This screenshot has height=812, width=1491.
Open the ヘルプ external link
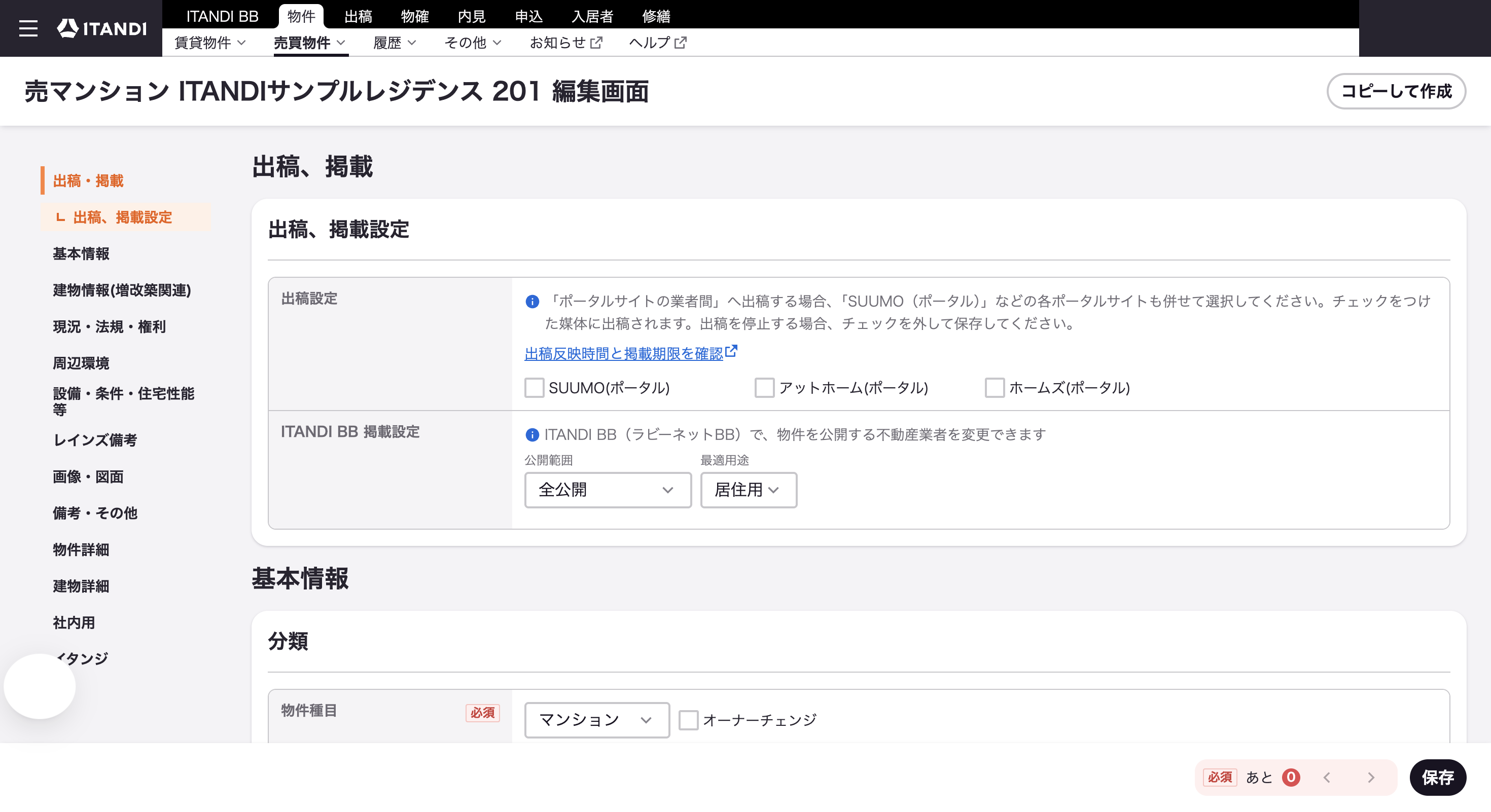tap(658, 43)
